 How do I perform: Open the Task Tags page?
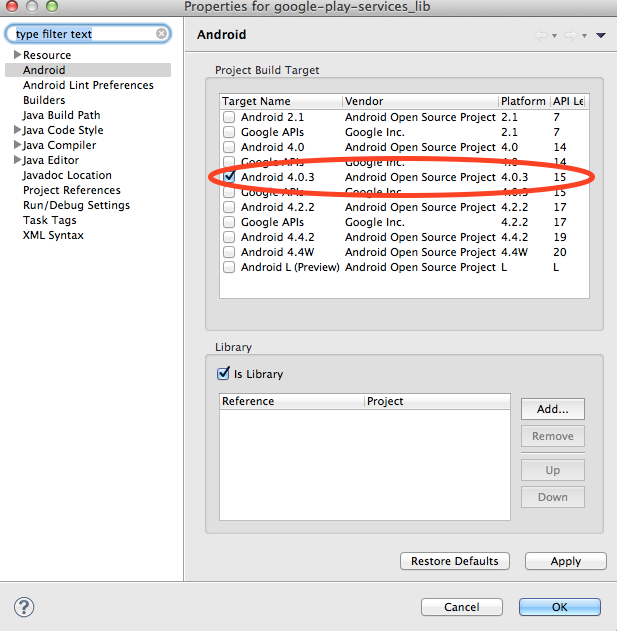click(50, 220)
